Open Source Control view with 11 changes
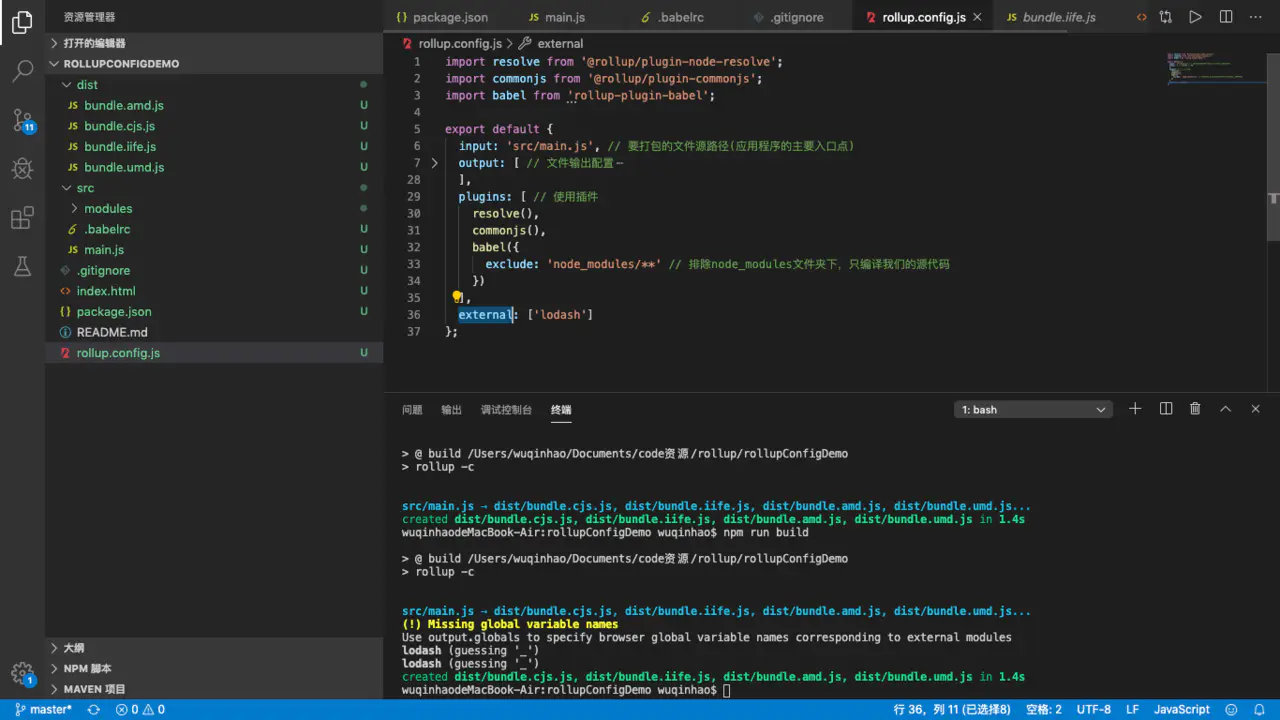 pyautogui.click(x=22, y=120)
